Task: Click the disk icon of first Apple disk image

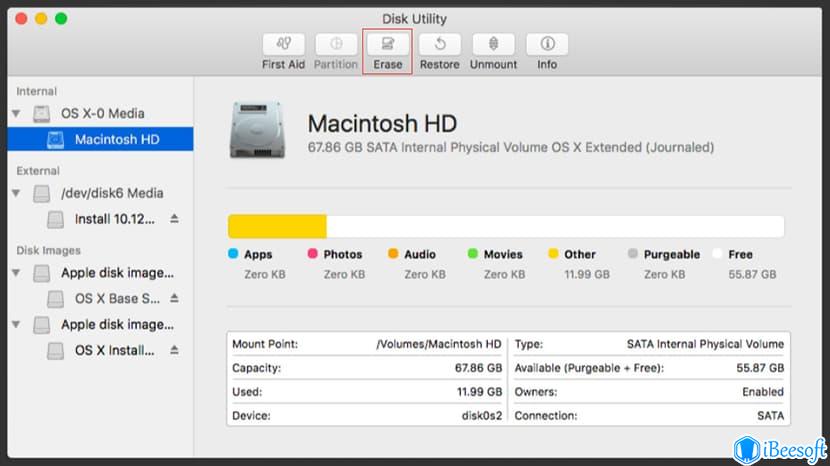Action: click(42, 273)
